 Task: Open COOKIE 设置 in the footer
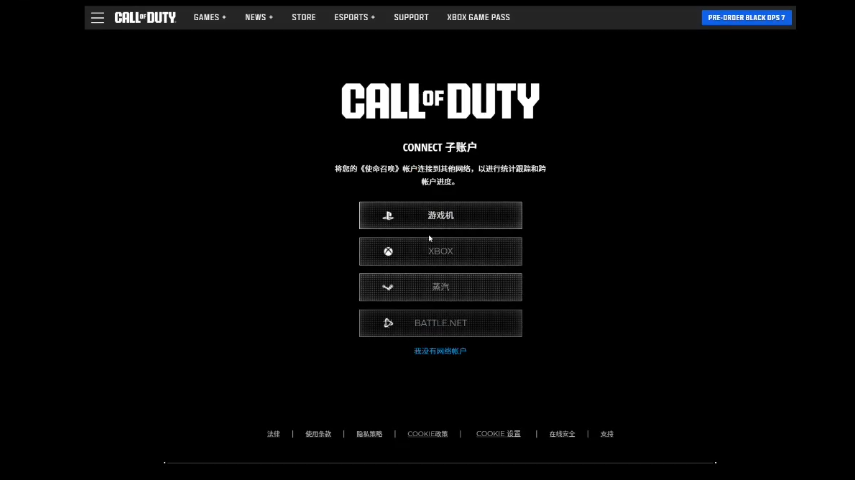[498, 434]
